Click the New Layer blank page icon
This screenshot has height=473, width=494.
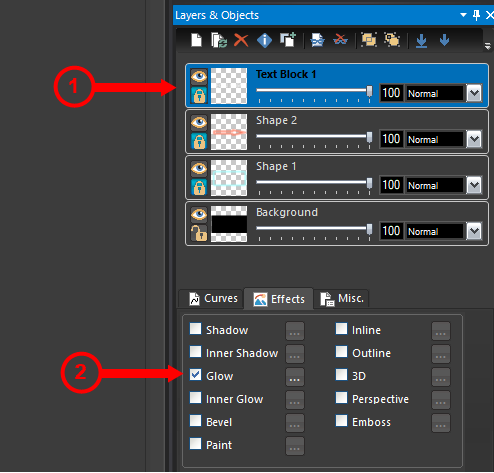[x=196, y=40]
